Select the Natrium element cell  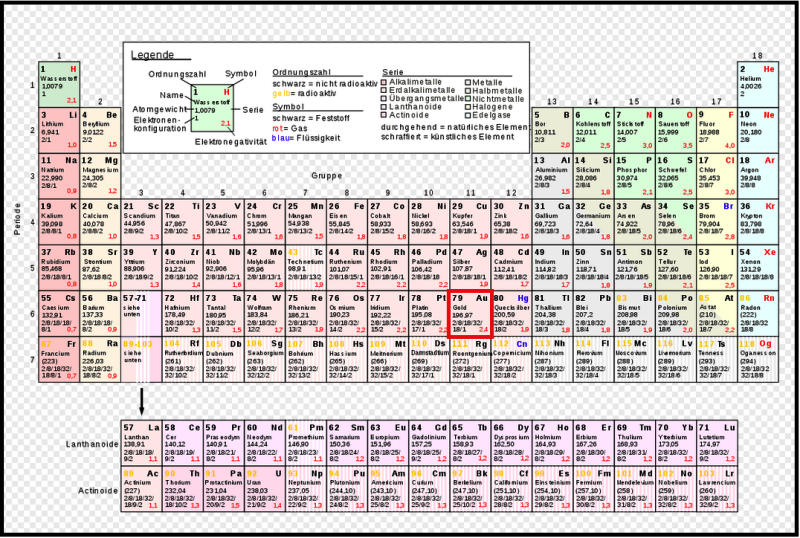pyautogui.click(x=59, y=176)
